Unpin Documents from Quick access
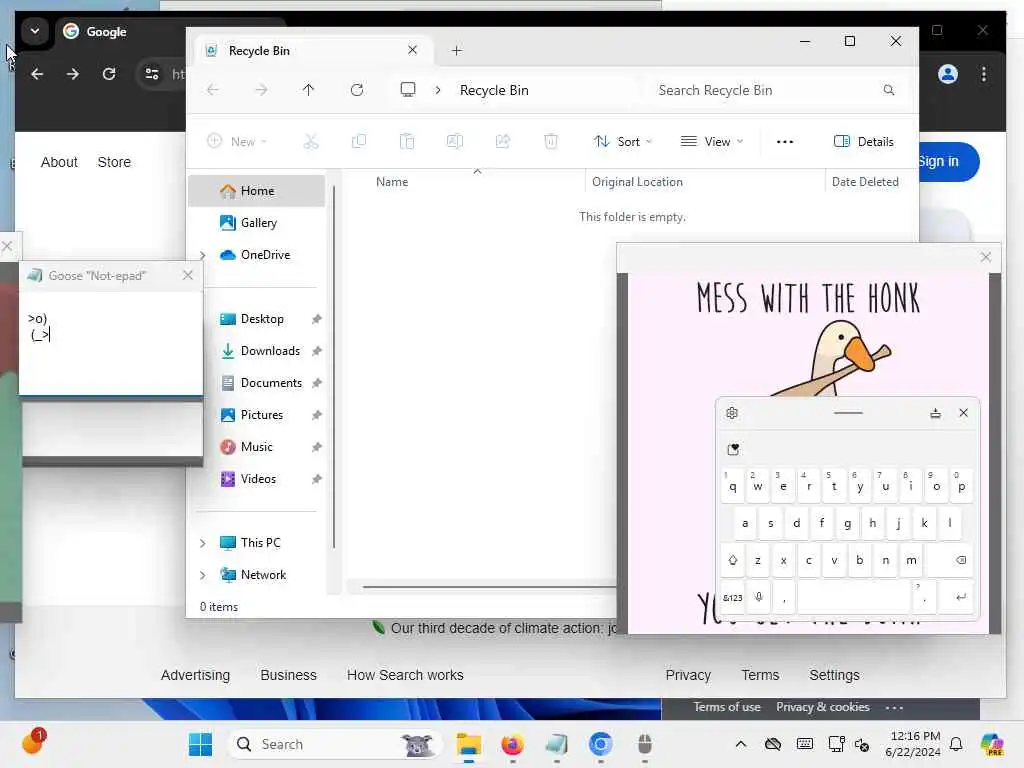Viewport: 1024px width, 768px height. (x=317, y=383)
